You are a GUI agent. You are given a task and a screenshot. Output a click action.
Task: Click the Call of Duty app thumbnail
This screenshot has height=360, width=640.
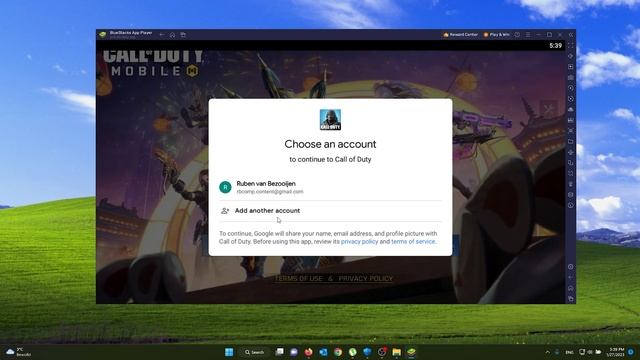(330, 120)
